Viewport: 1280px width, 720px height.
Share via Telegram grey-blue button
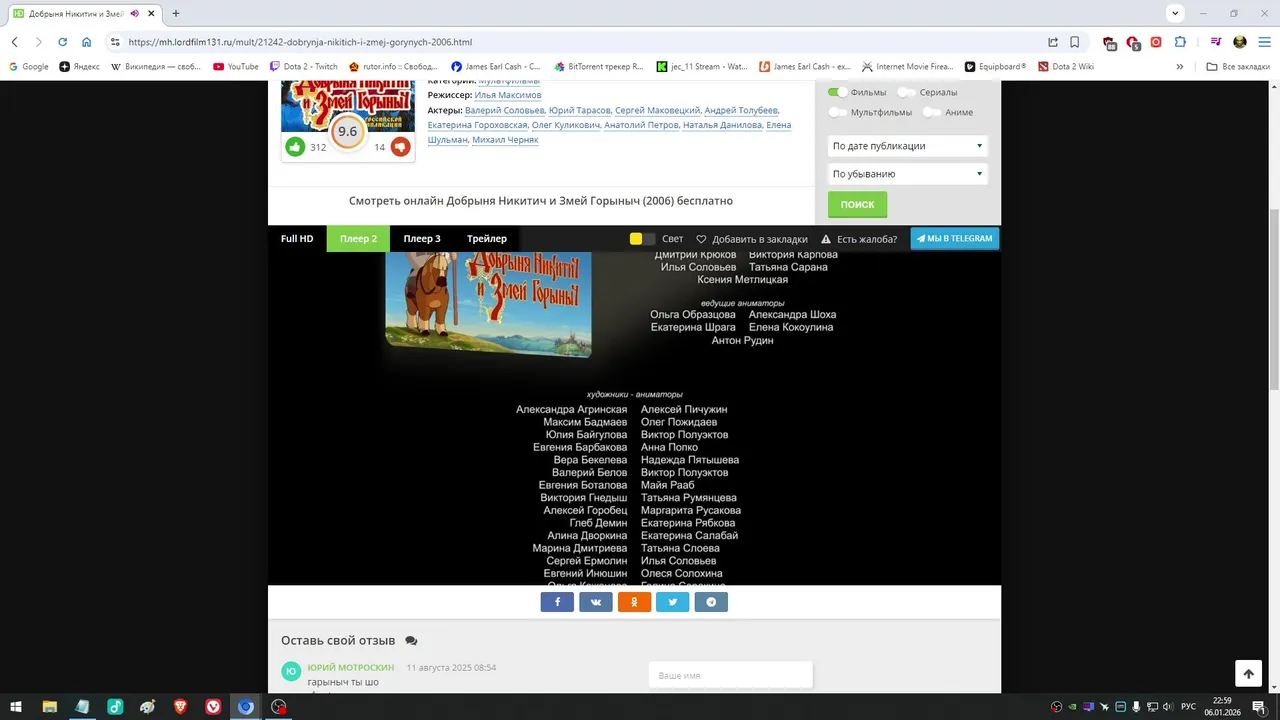tap(711, 602)
